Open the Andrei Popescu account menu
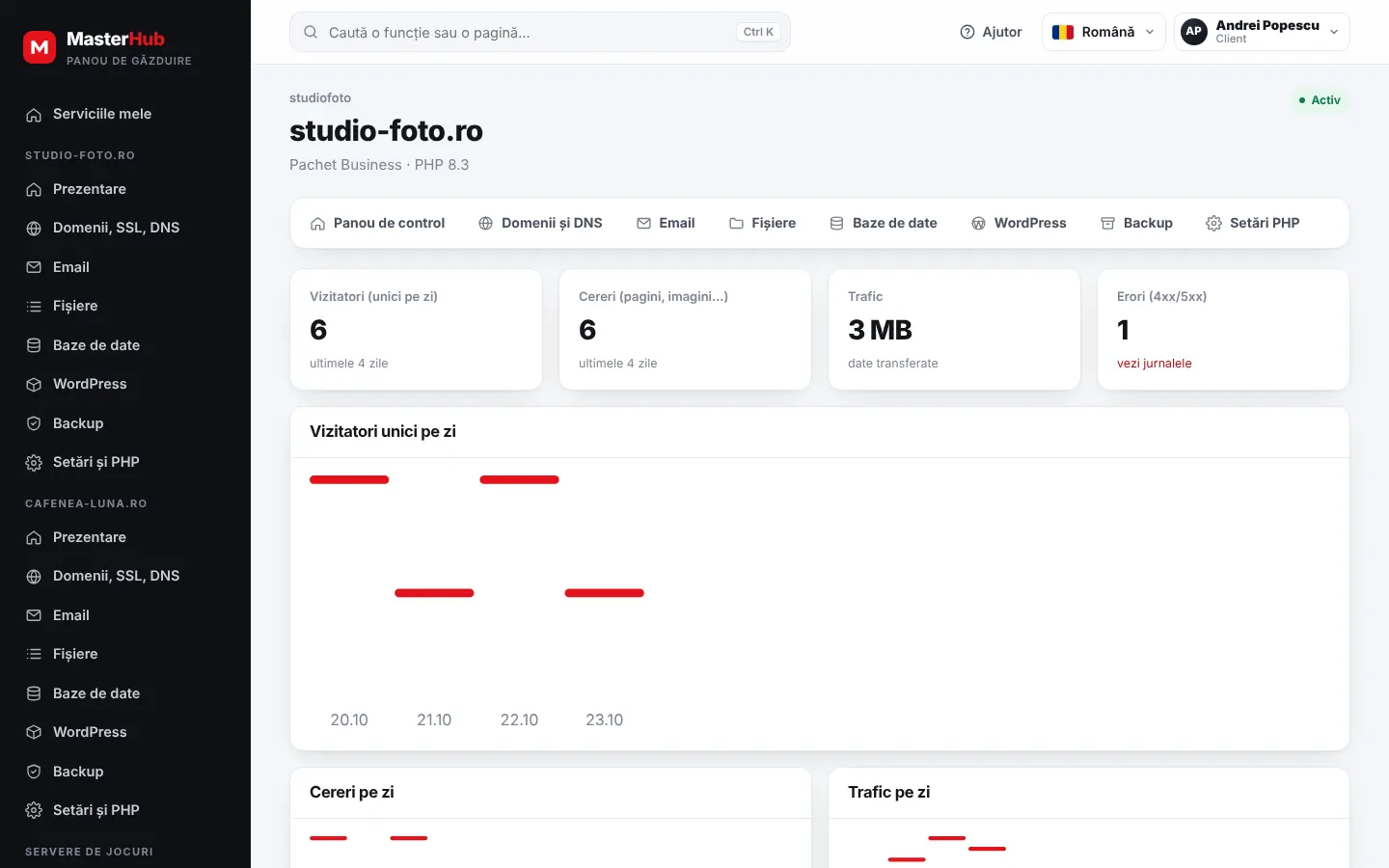 tap(1262, 32)
